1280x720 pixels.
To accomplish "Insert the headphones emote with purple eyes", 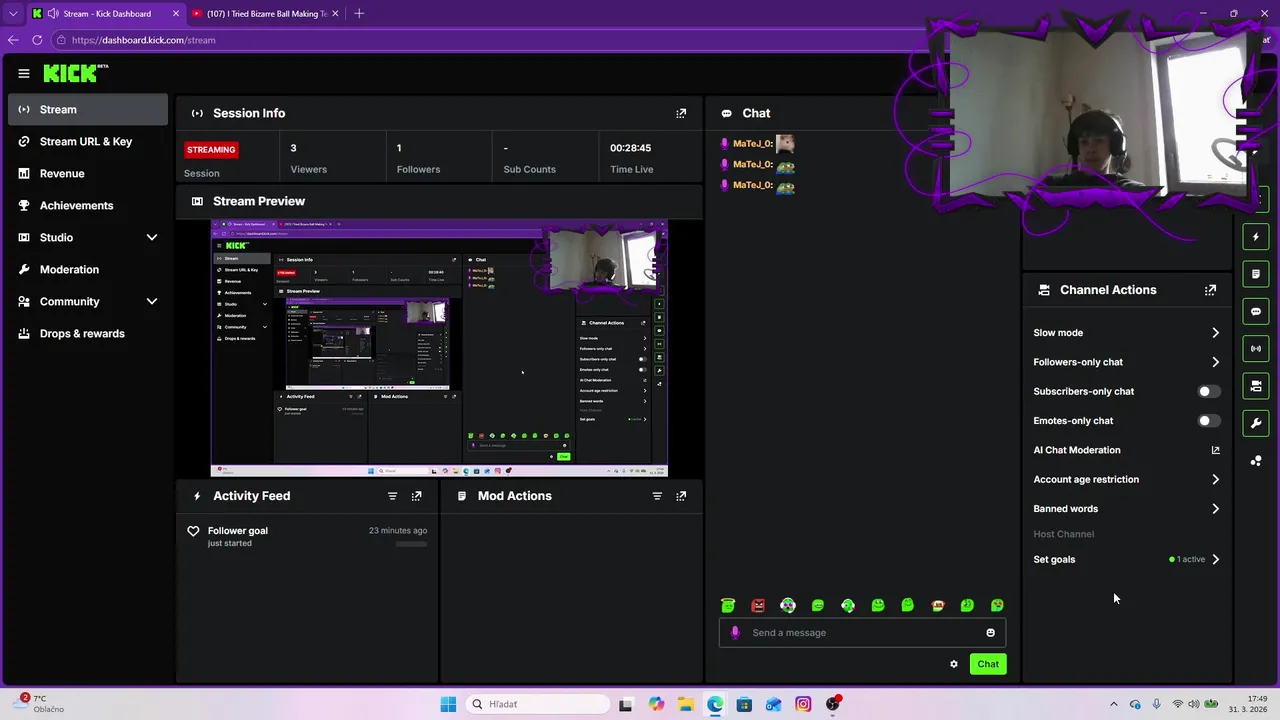I will pyautogui.click(x=788, y=605).
